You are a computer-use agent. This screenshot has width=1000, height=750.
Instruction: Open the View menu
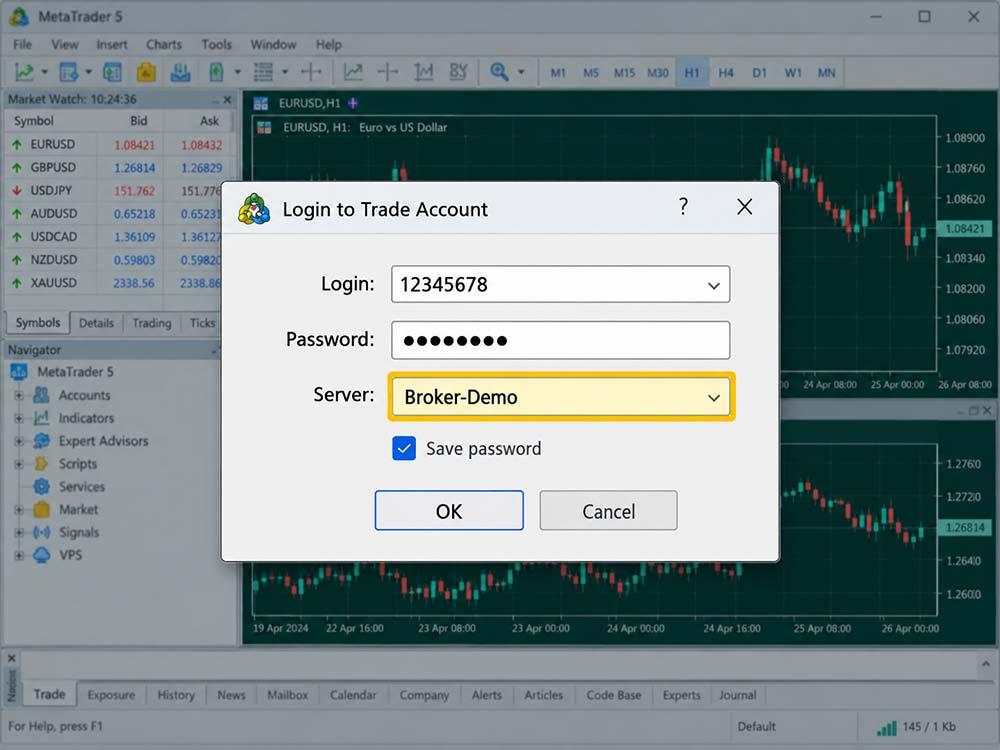tap(64, 45)
